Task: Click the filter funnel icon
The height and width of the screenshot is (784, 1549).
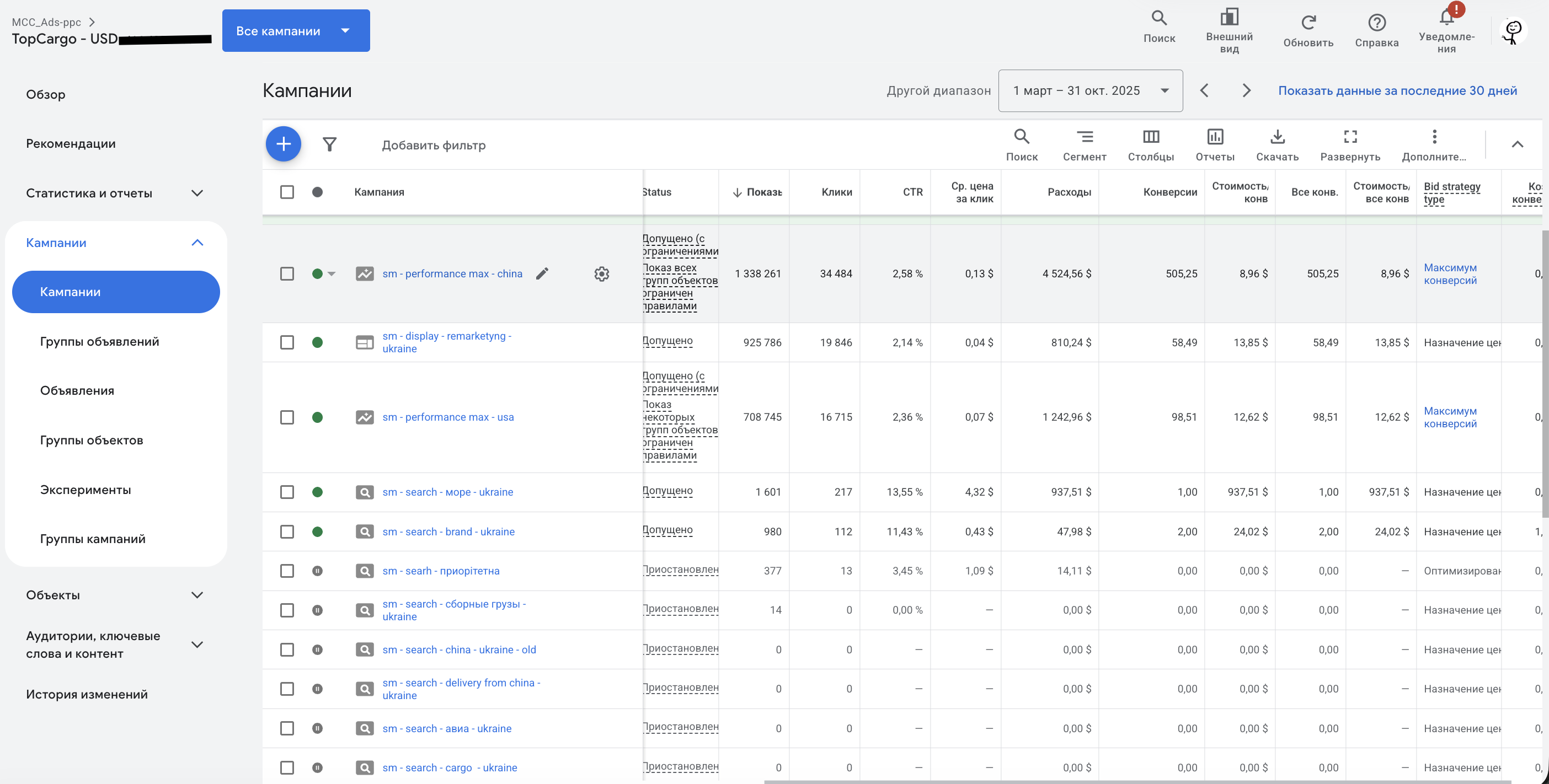Action: (x=329, y=144)
